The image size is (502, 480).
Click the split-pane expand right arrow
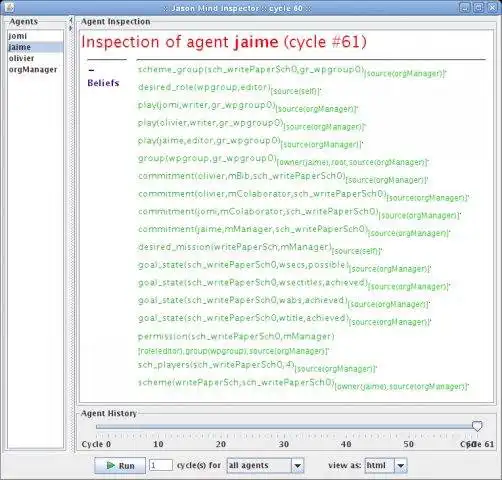pos(70,28)
